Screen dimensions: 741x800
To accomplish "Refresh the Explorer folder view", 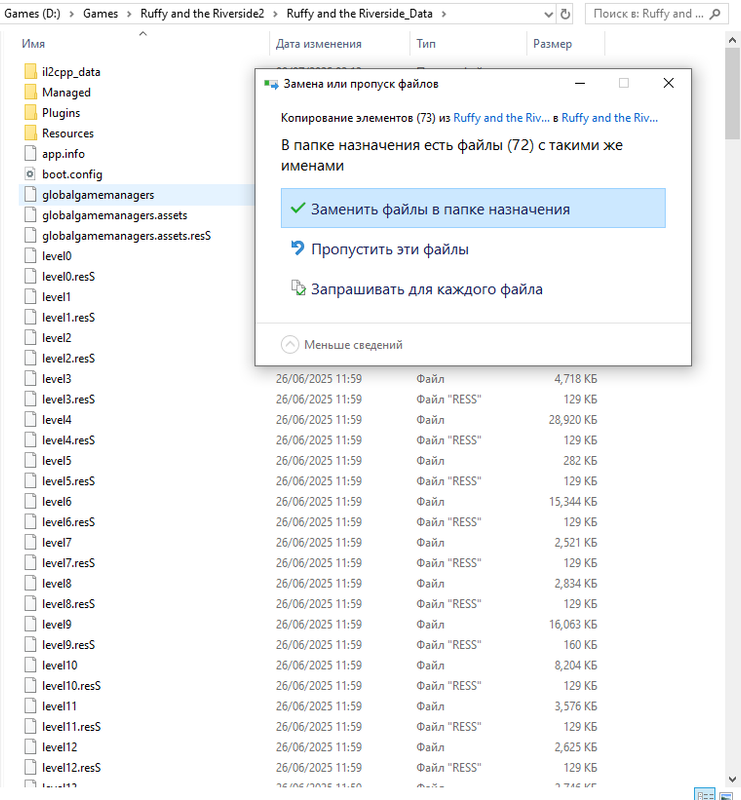I will (x=565, y=14).
